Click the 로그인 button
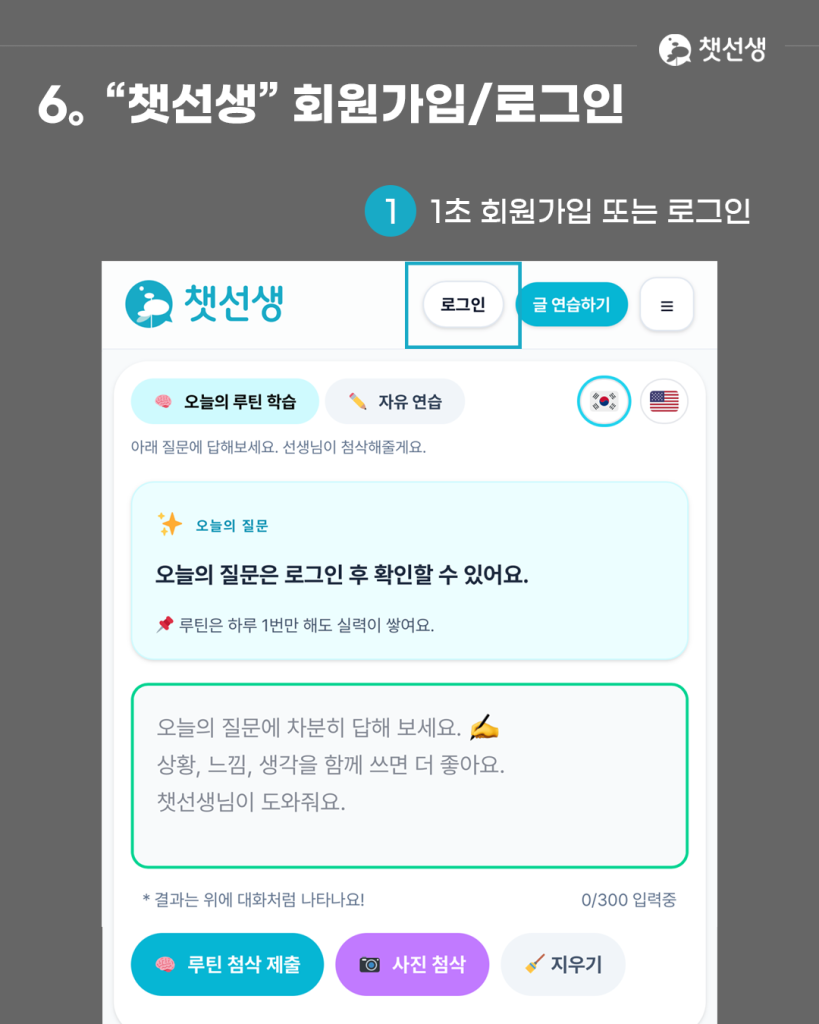The height and width of the screenshot is (1024, 819). tap(463, 304)
